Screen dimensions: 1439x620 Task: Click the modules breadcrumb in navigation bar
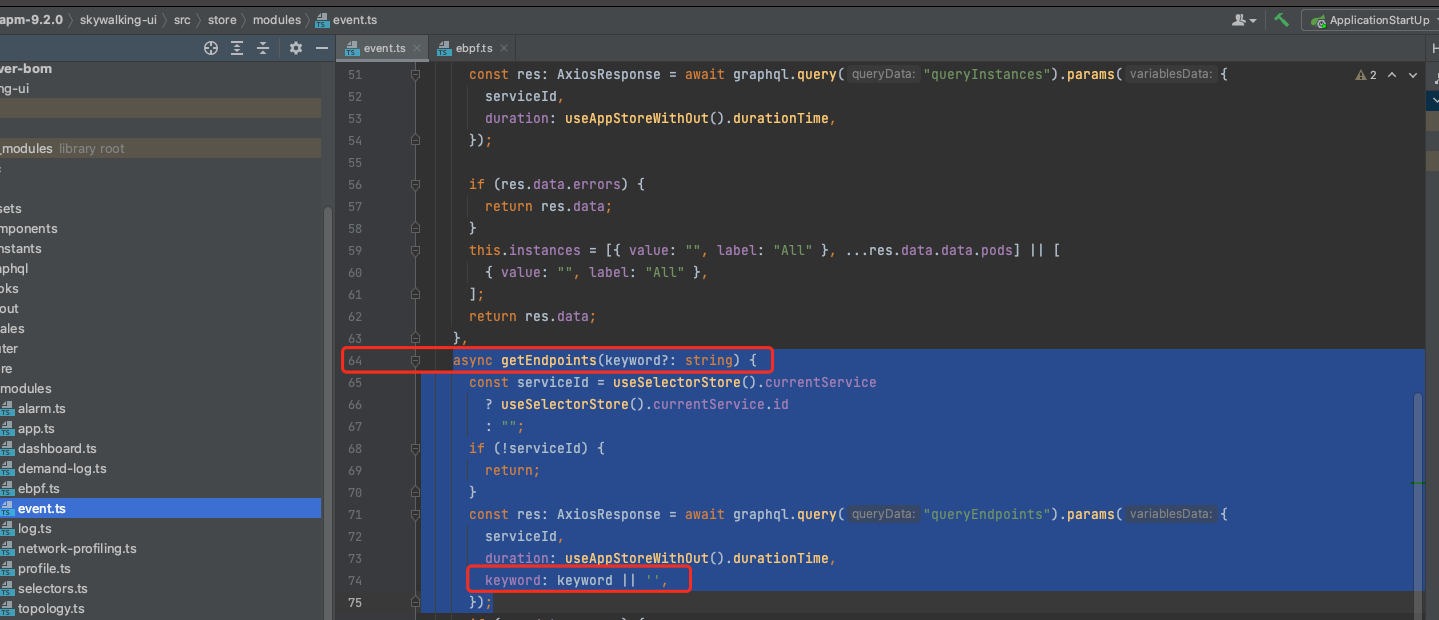tap(276, 20)
